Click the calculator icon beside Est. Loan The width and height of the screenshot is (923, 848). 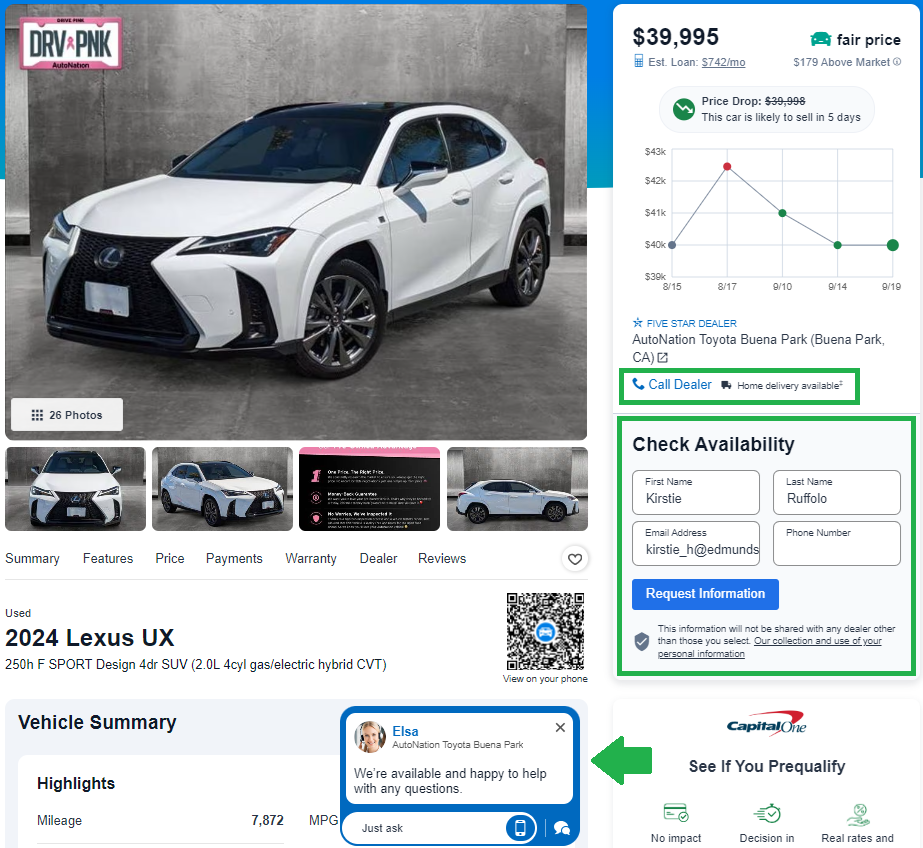(x=639, y=61)
